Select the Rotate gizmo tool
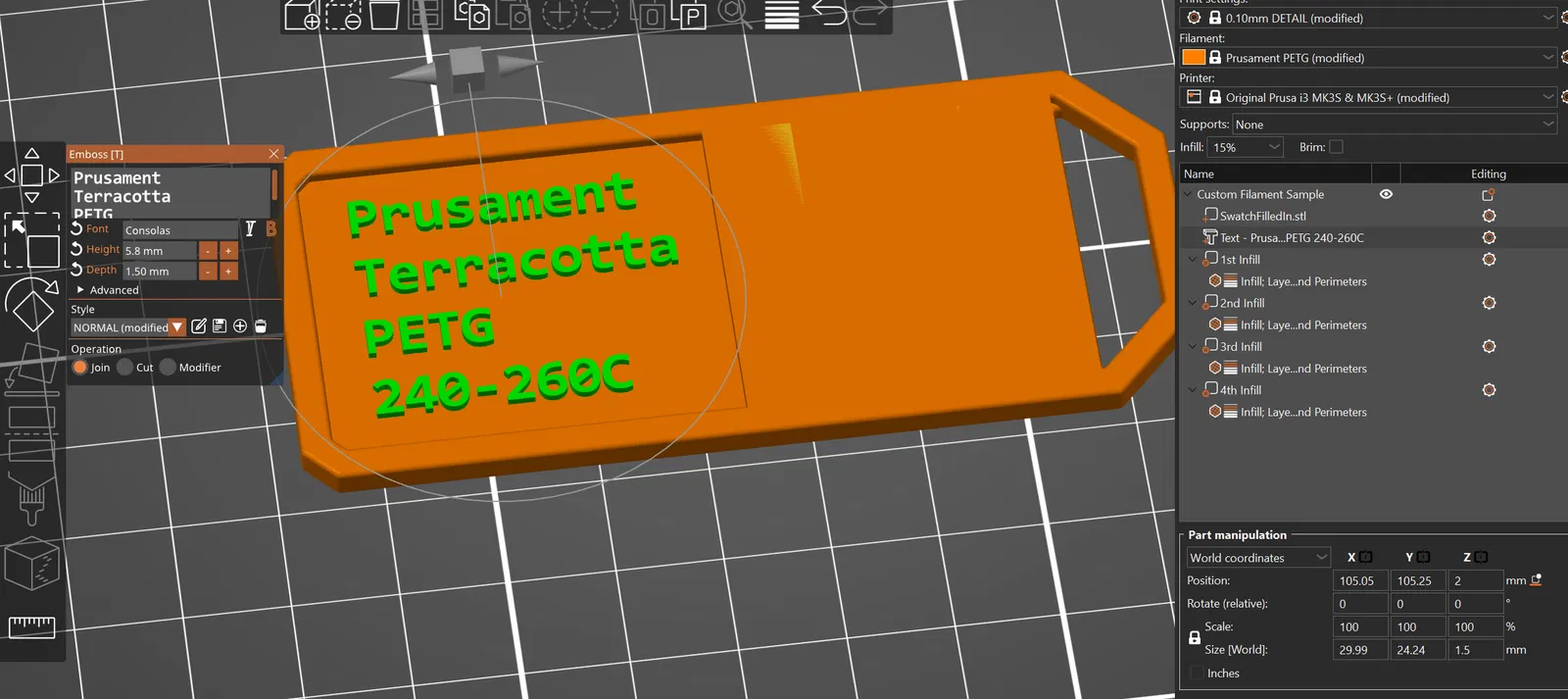Screen dimensions: 1568x699 [x=31, y=305]
